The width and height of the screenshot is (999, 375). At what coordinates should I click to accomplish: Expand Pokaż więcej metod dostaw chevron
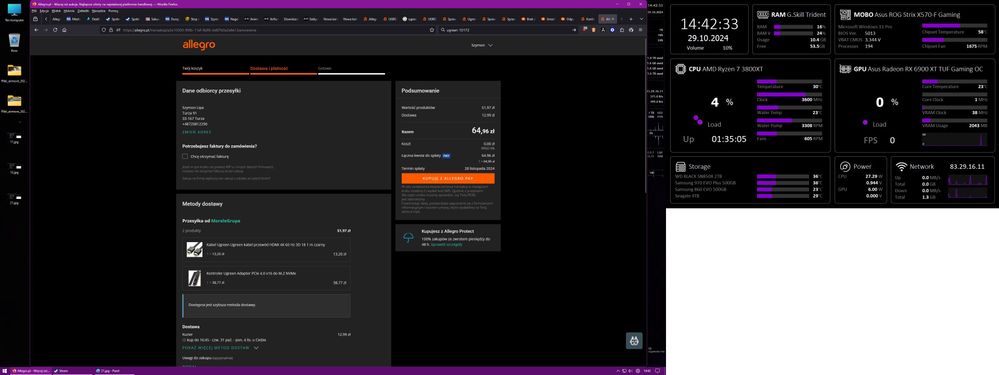[256, 348]
